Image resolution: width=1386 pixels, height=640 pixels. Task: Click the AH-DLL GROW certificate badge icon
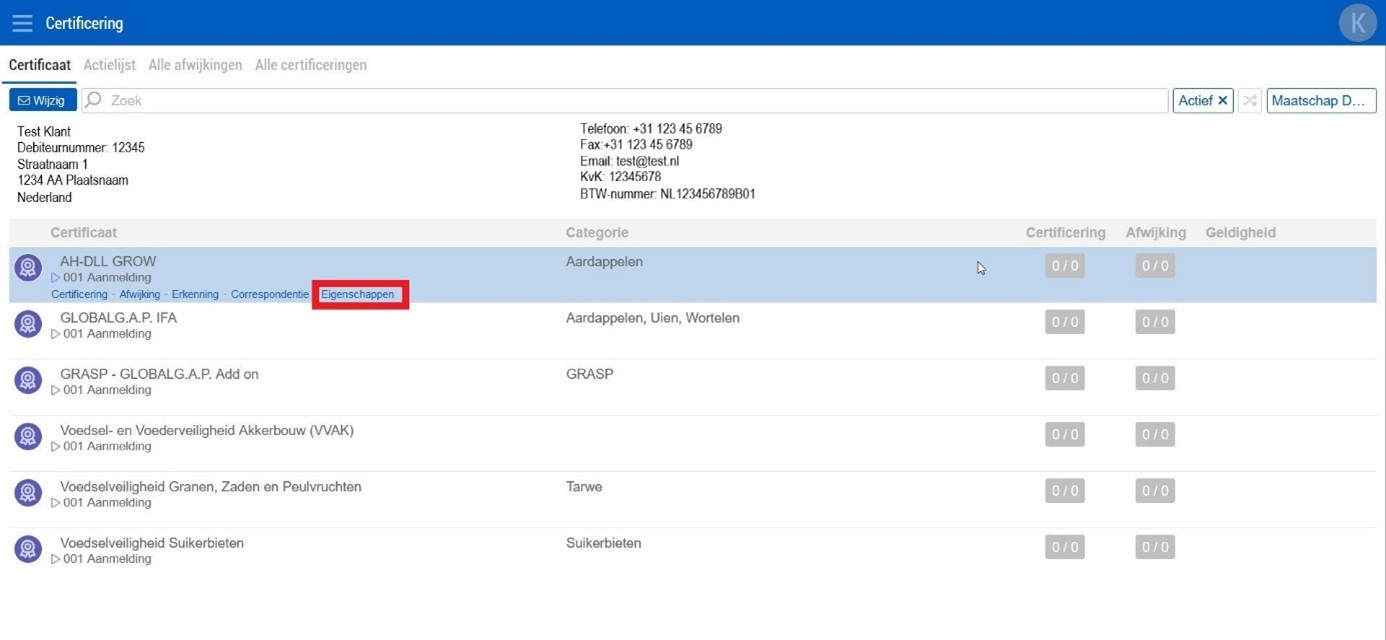pos(28,268)
